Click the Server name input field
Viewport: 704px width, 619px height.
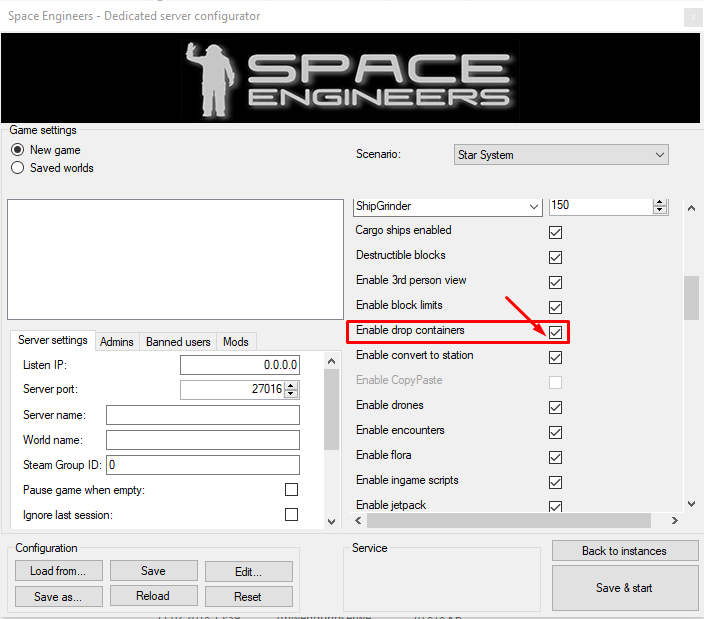point(203,415)
